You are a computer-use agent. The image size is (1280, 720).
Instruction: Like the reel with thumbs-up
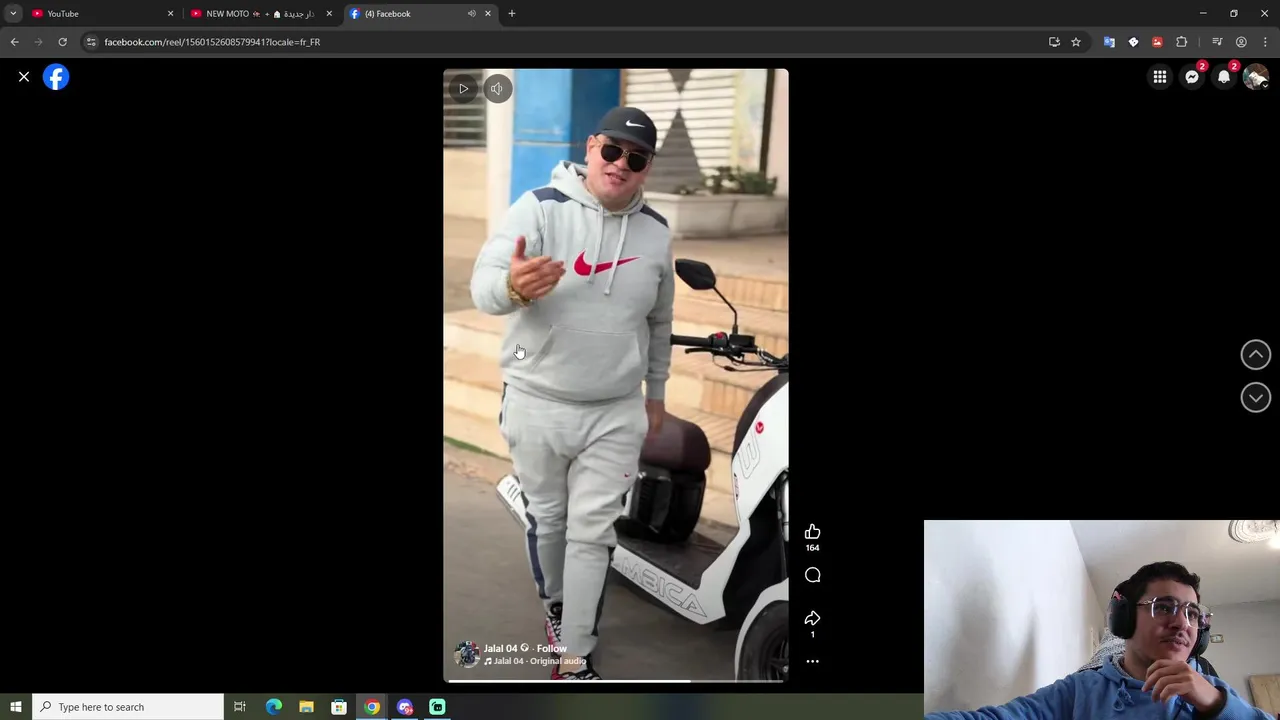(812, 532)
